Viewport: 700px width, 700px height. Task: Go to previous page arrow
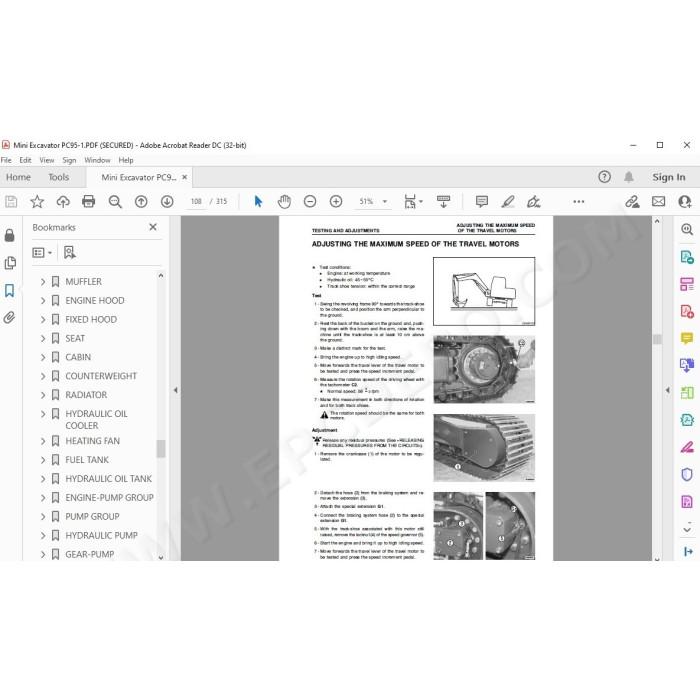(x=141, y=202)
